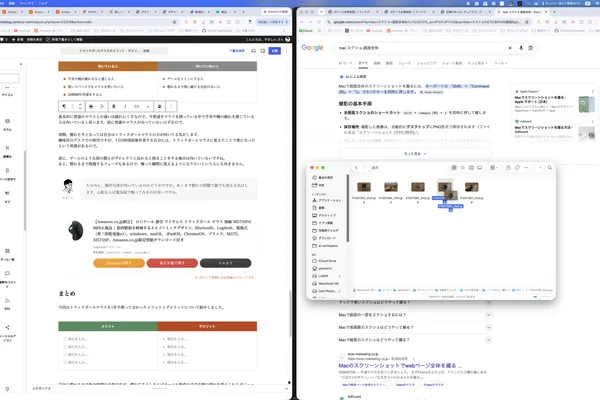Open Google Images tab

tap(377, 63)
